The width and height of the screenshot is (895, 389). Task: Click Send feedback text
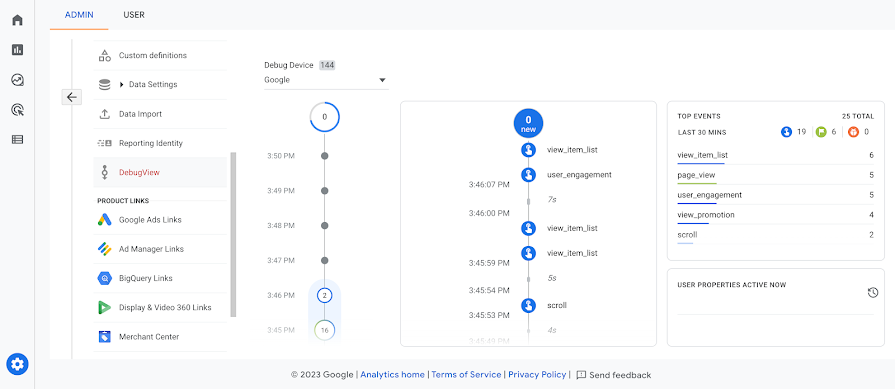620,375
